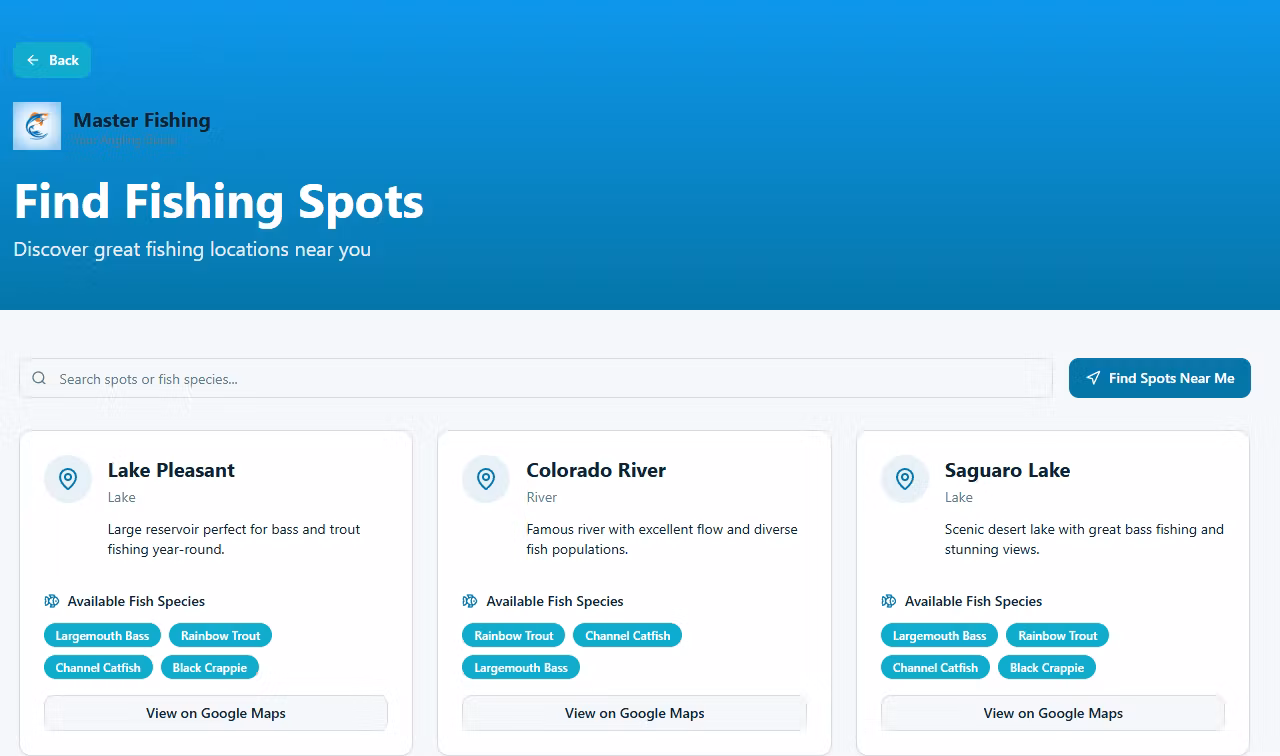Click the Colorado River location pin icon
This screenshot has width=1280, height=756.
coord(486,479)
